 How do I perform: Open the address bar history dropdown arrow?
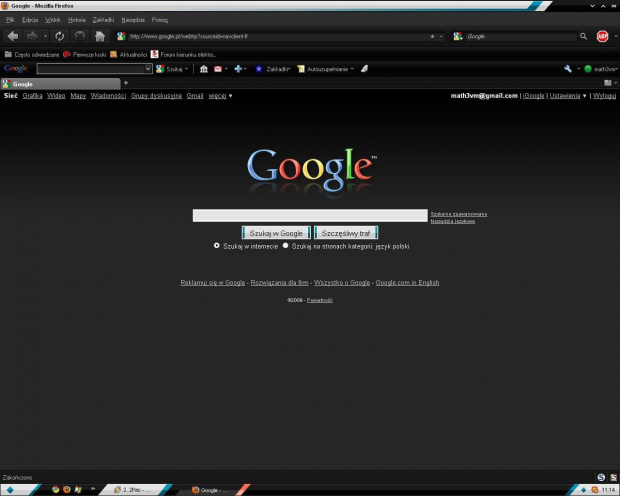pyautogui.click(x=441, y=36)
